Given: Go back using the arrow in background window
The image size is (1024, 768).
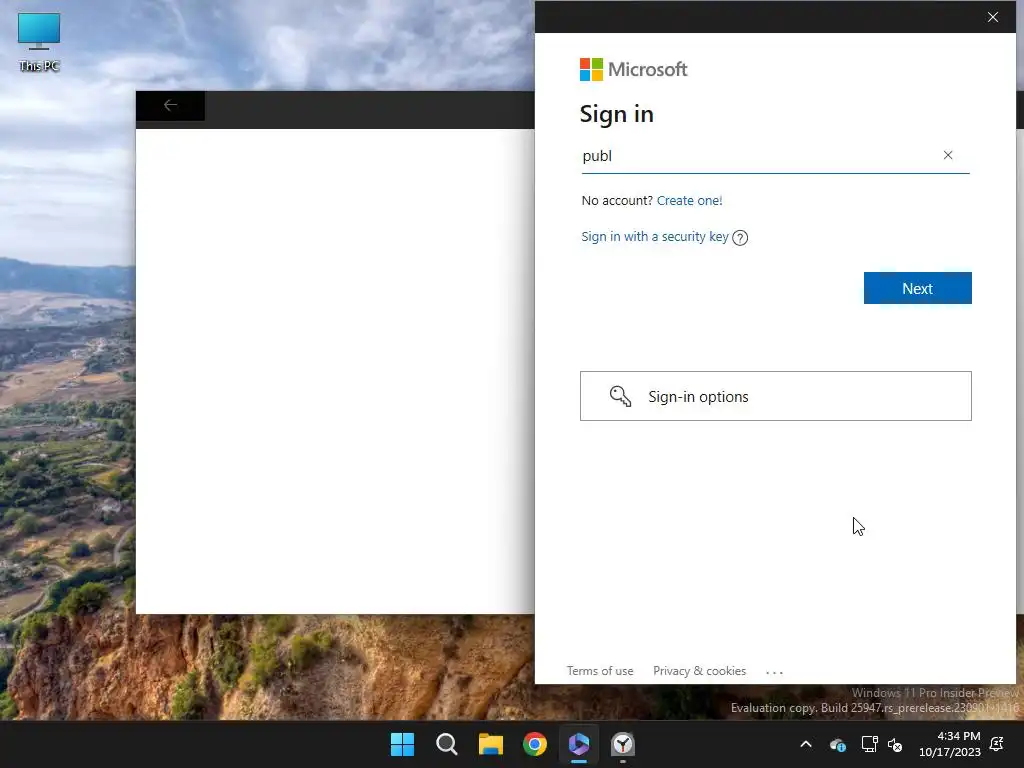Looking at the screenshot, I should click(170, 105).
